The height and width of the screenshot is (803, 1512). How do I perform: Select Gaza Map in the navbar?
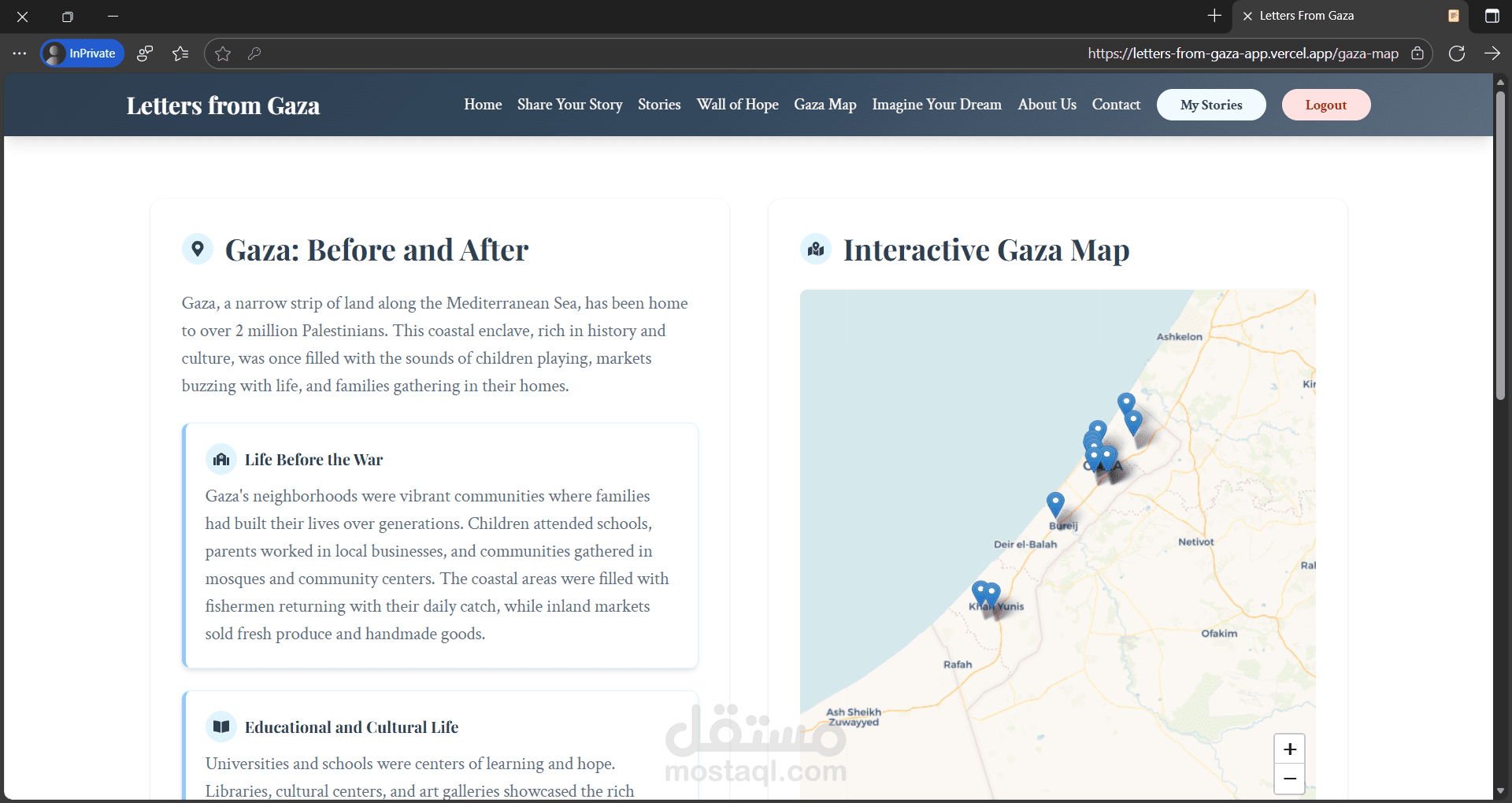click(x=825, y=105)
